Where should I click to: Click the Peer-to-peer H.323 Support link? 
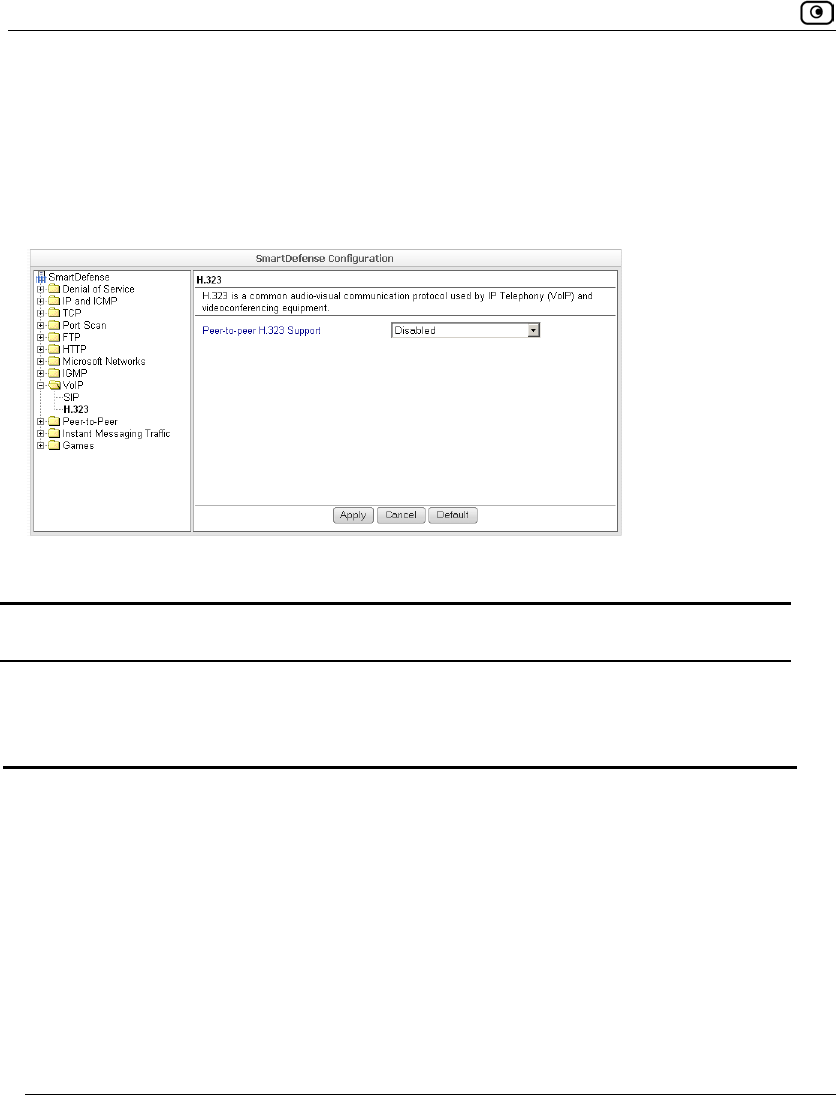click(261, 330)
